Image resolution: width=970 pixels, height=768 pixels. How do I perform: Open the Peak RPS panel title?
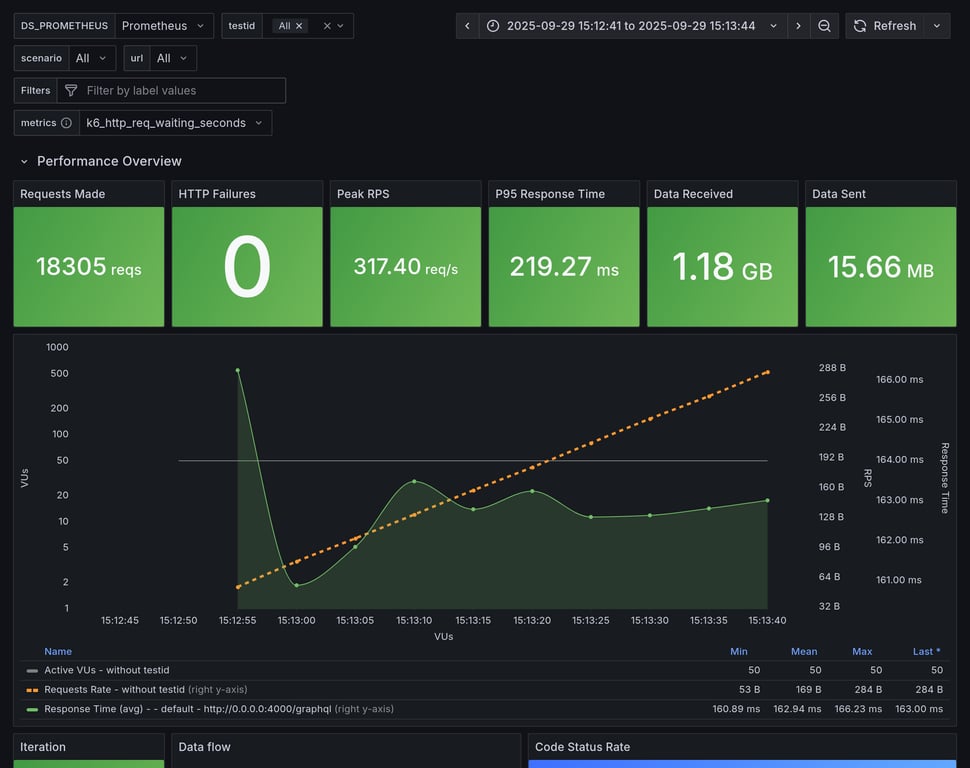pos(363,194)
